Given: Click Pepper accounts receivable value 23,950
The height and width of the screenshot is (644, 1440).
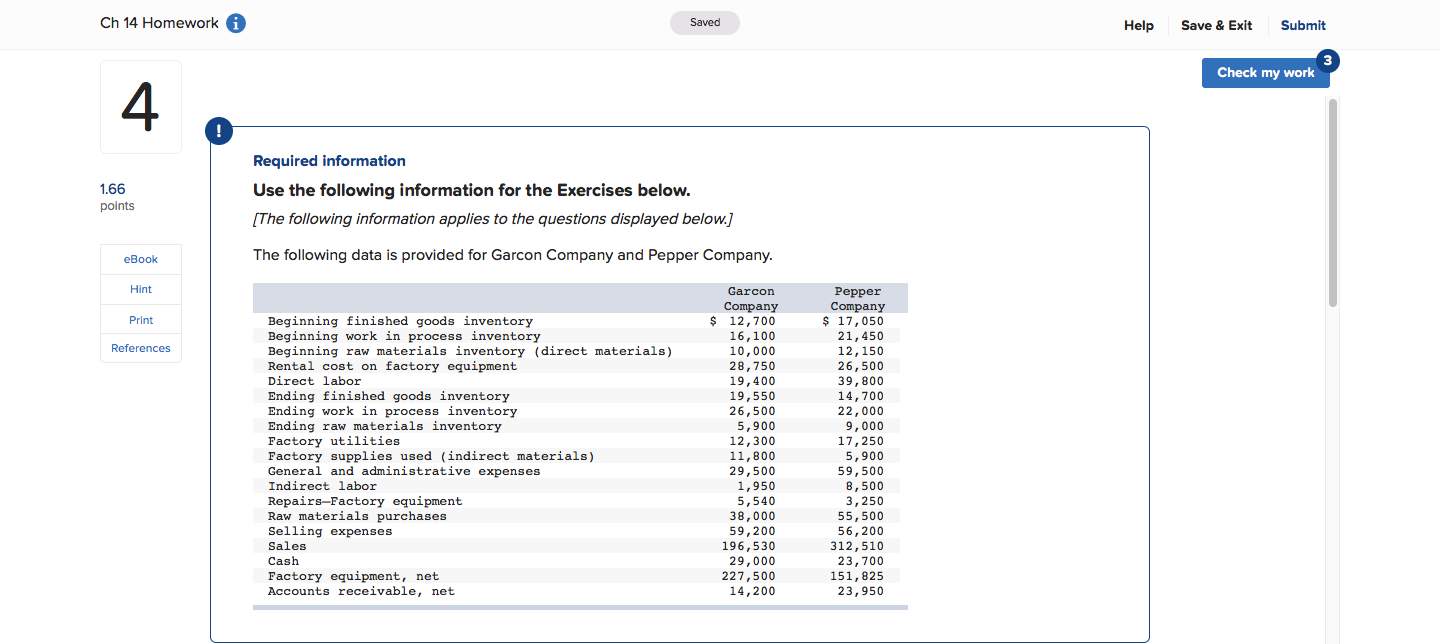Looking at the screenshot, I should click(861, 591).
